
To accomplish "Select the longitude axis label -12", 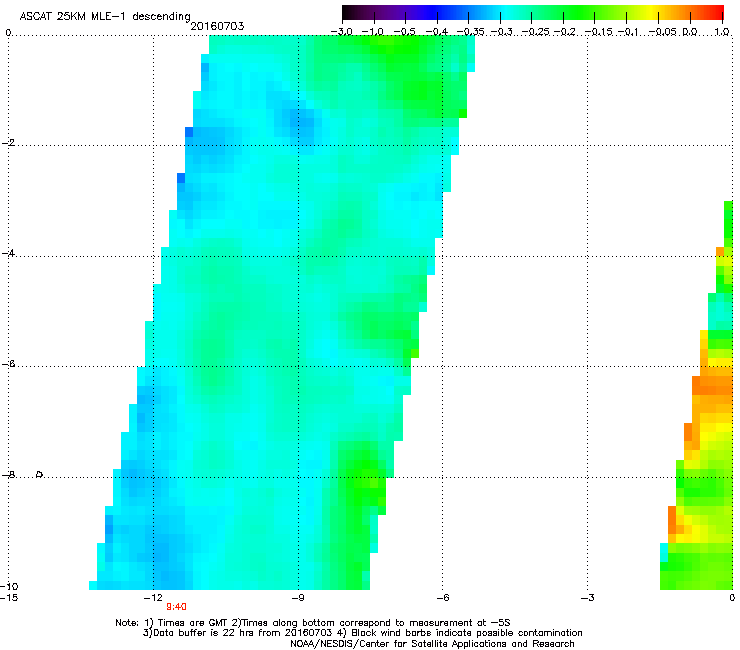I will [x=153, y=598].
